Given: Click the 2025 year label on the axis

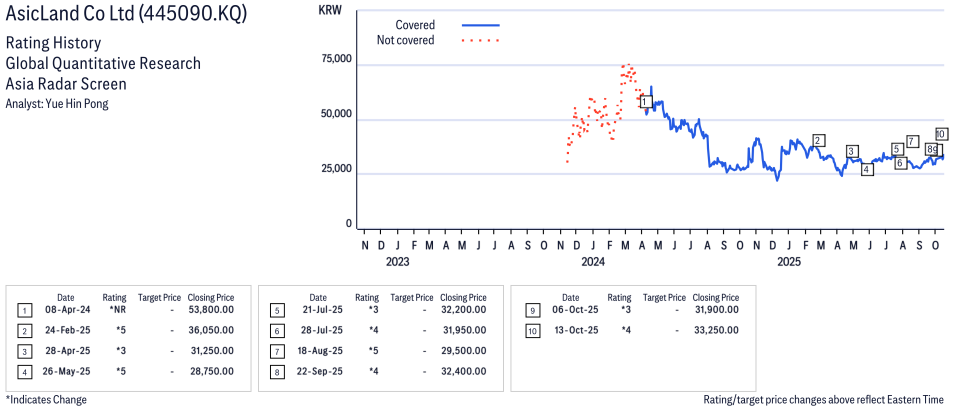Looking at the screenshot, I should (x=789, y=262).
